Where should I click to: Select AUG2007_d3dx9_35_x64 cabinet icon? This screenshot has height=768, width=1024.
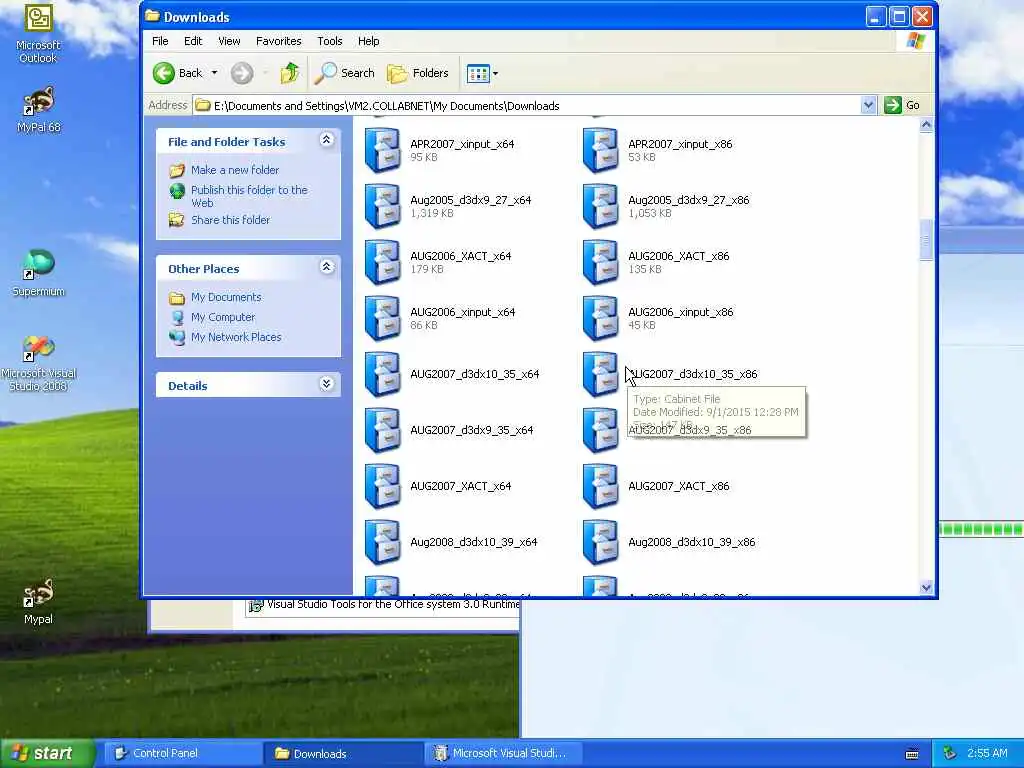tap(383, 430)
